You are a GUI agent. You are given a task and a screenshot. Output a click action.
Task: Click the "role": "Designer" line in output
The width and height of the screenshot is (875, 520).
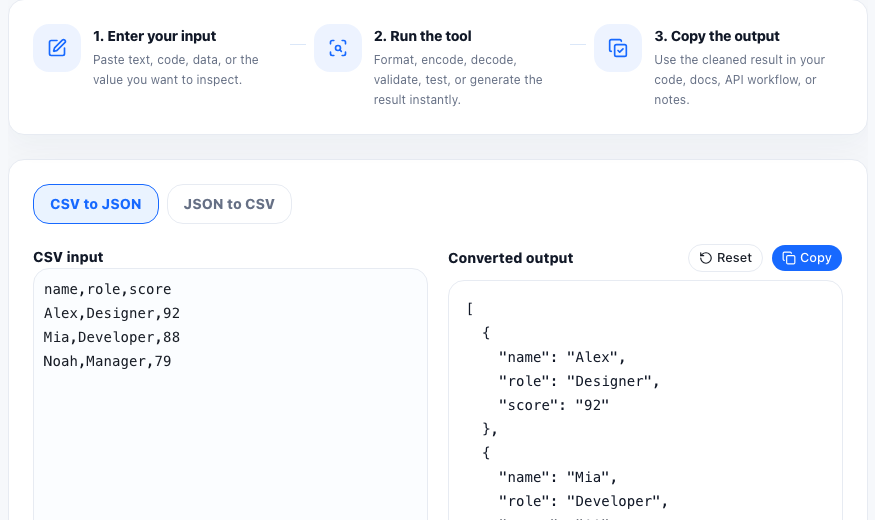[x=579, y=381]
